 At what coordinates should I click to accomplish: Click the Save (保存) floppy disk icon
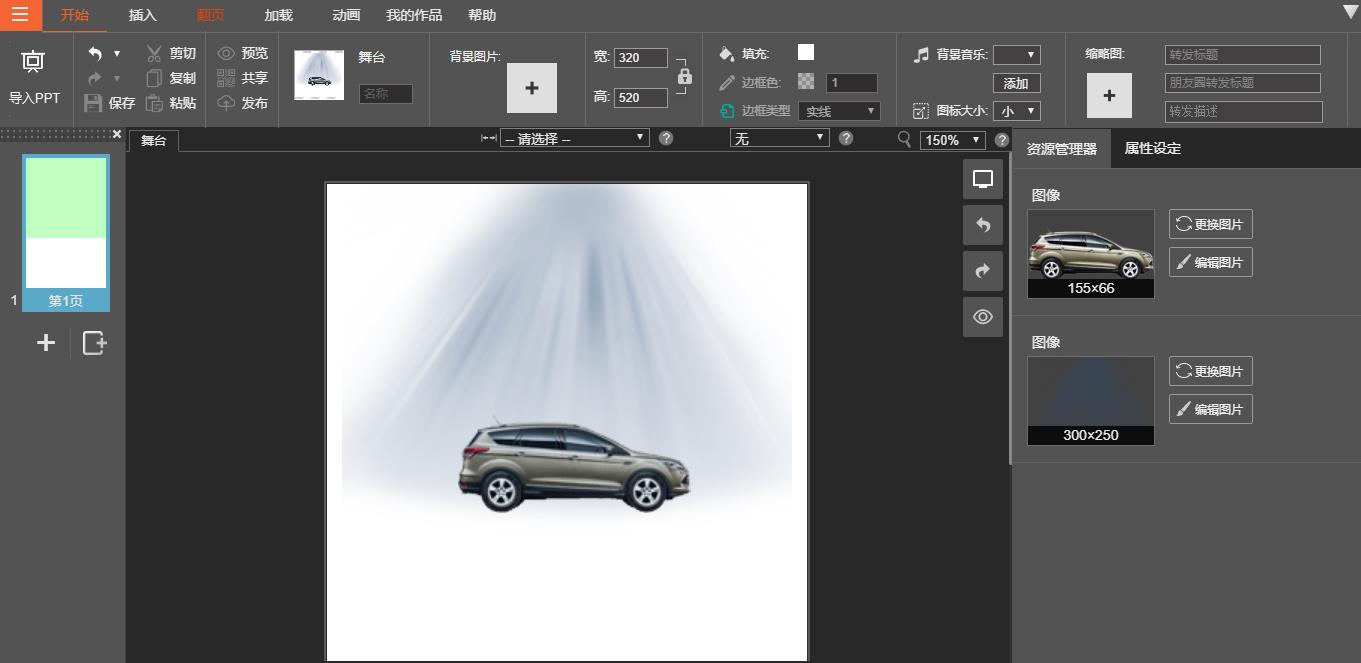(93, 103)
